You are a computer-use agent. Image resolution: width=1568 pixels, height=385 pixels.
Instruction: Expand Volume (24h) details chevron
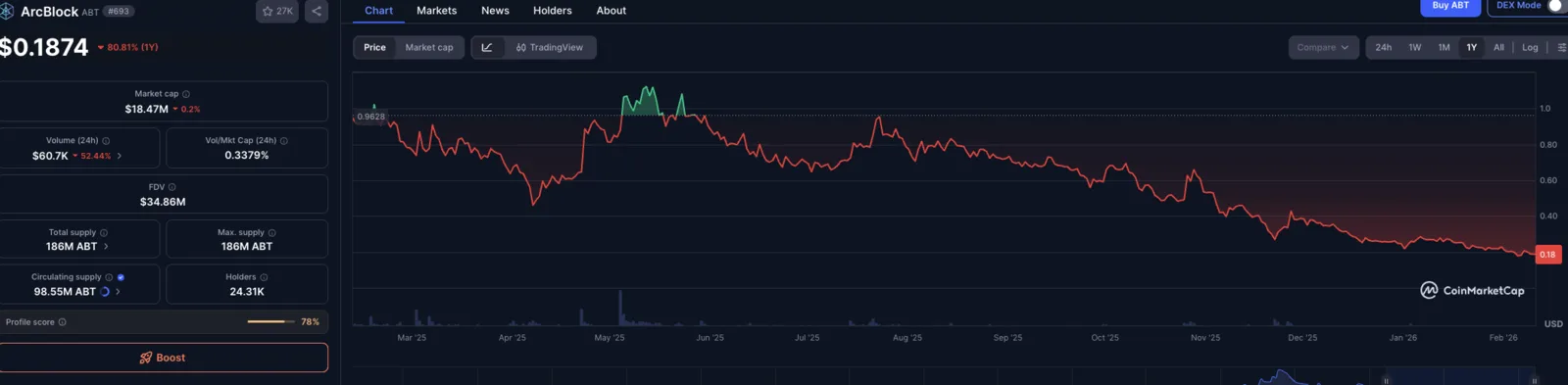click(x=120, y=156)
